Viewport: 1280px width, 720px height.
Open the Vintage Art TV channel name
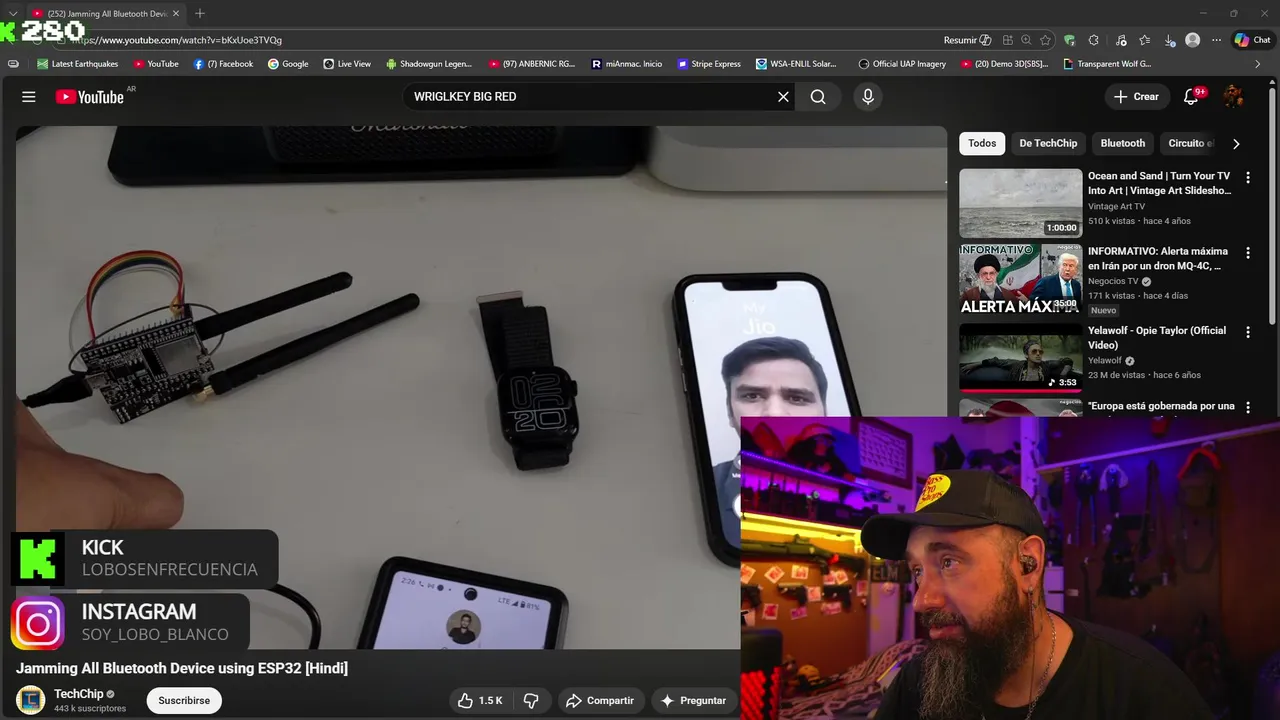point(1116,207)
